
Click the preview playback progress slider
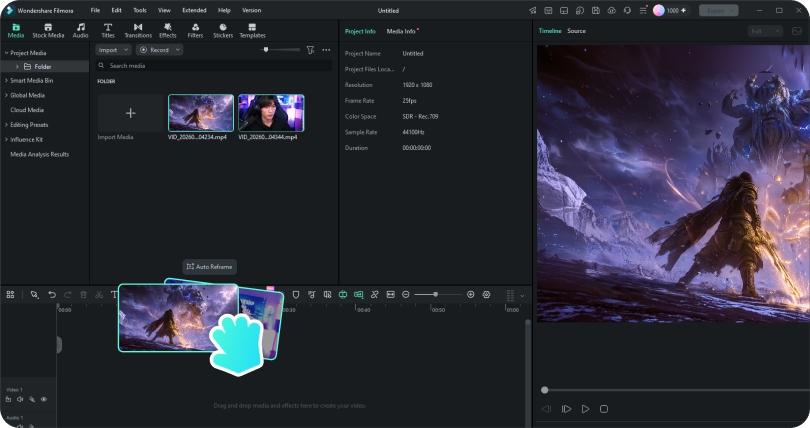click(674, 390)
